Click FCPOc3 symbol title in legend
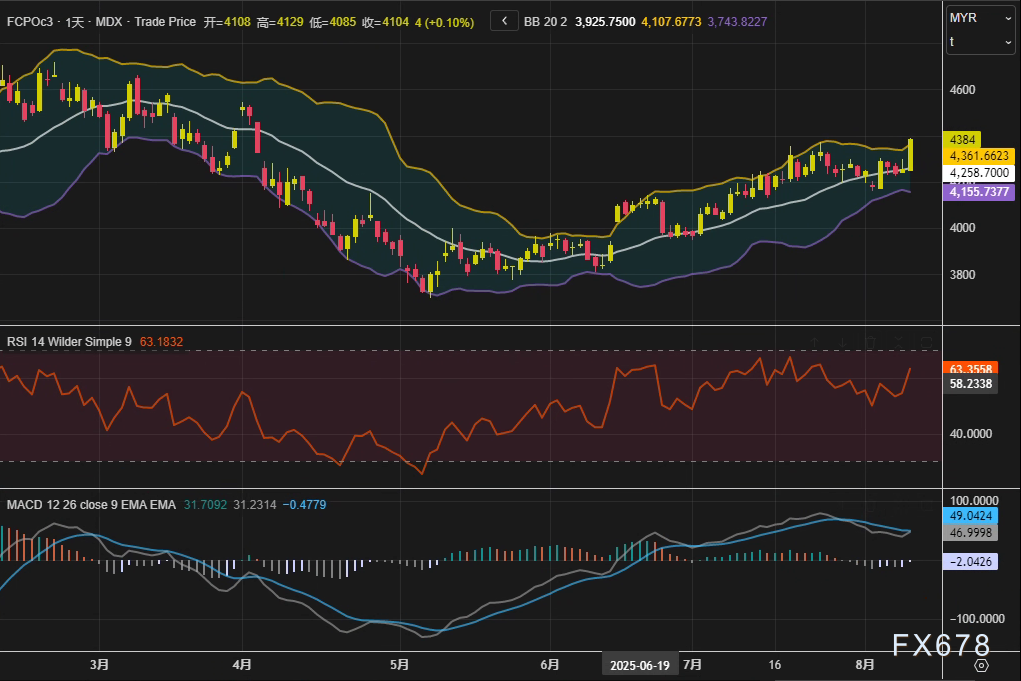1021x681 pixels. 31,20
